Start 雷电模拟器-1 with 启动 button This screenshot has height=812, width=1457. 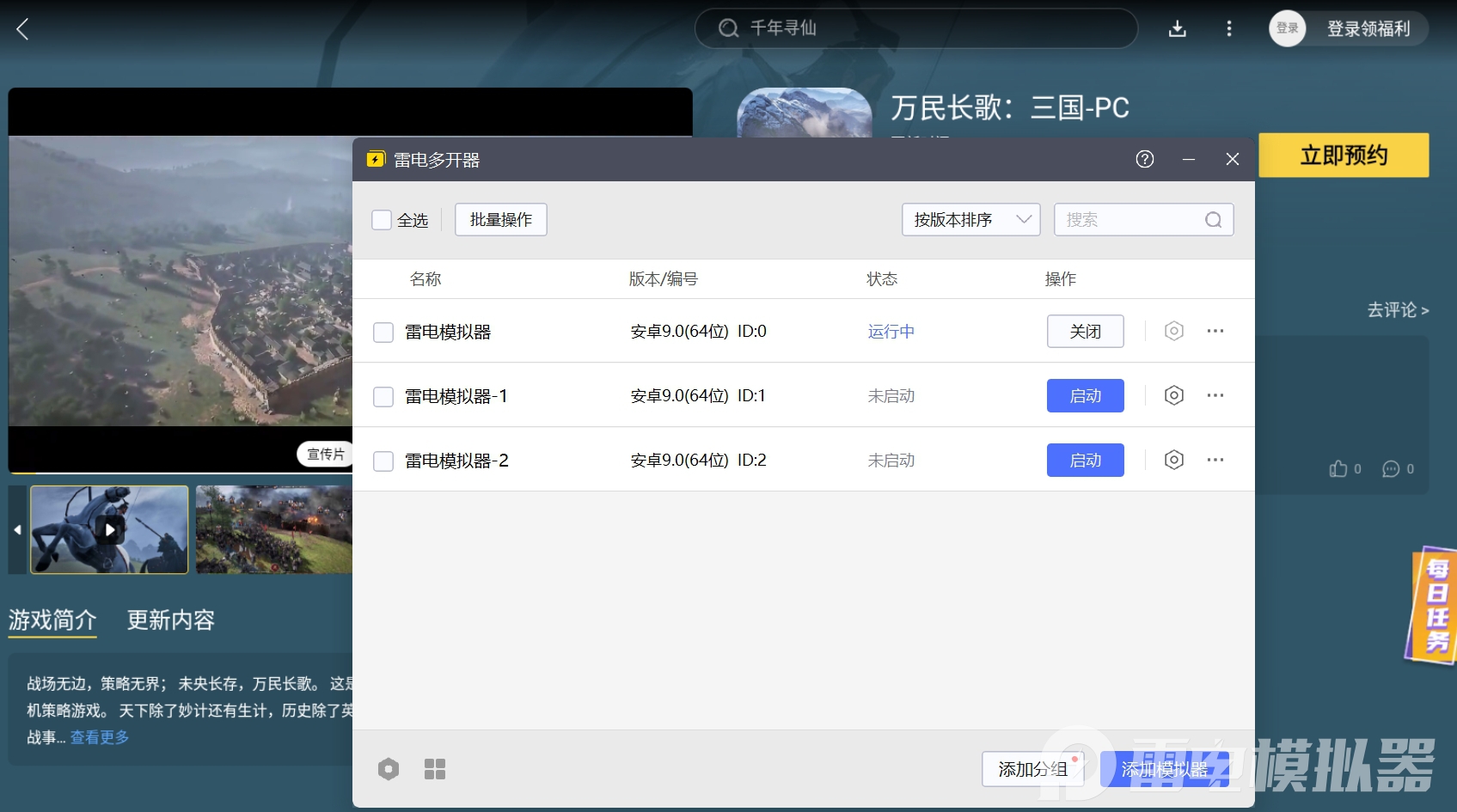(1085, 395)
